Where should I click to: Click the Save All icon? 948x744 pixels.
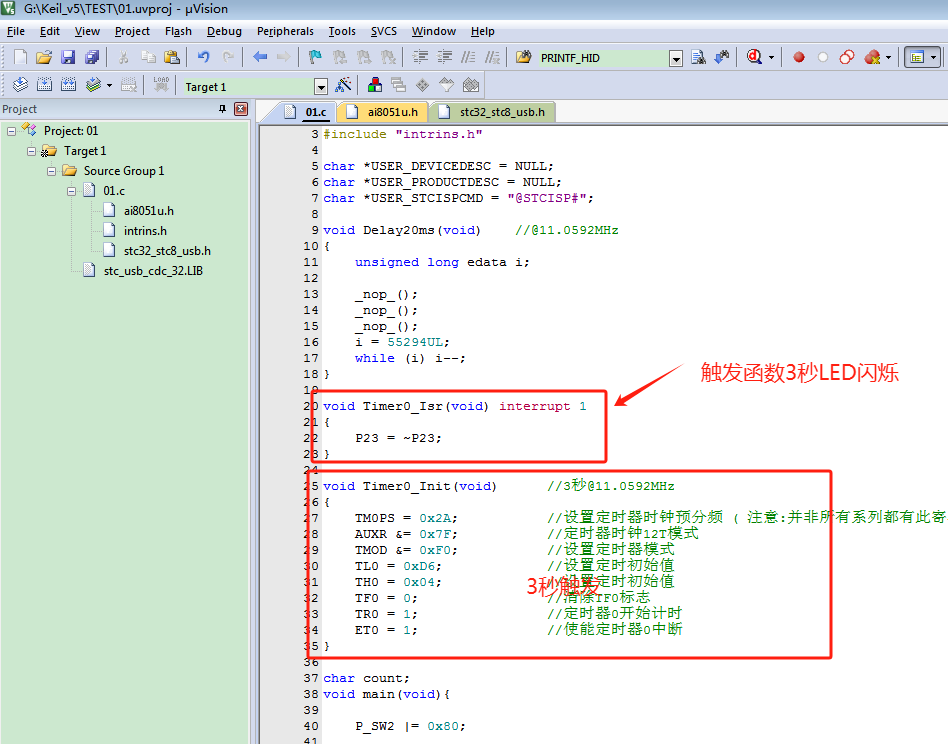click(92, 57)
